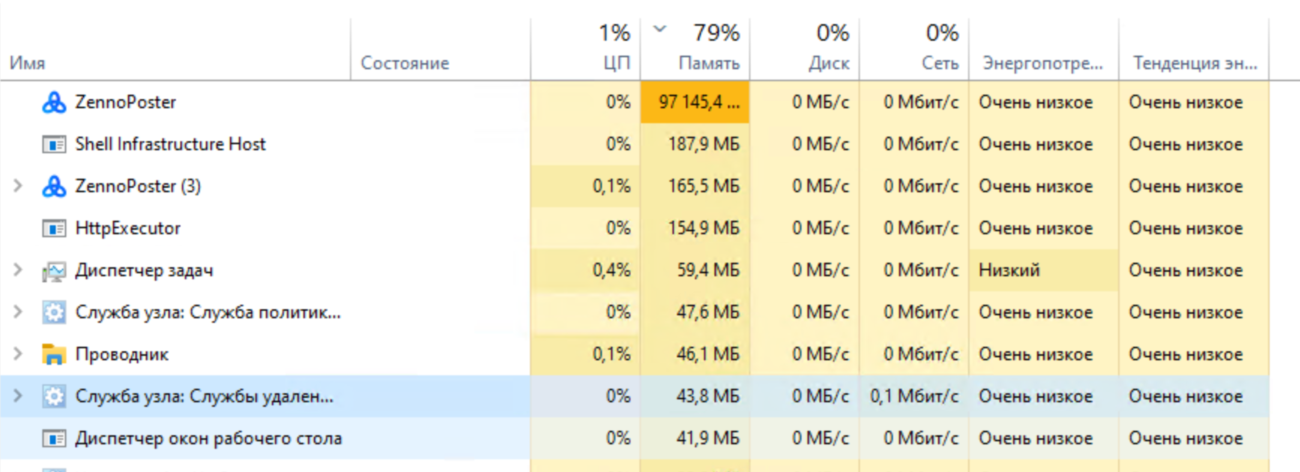Expand the ZennoPoster (3) process group
The width and height of the screenshot is (1300, 472).
(x=16, y=186)
